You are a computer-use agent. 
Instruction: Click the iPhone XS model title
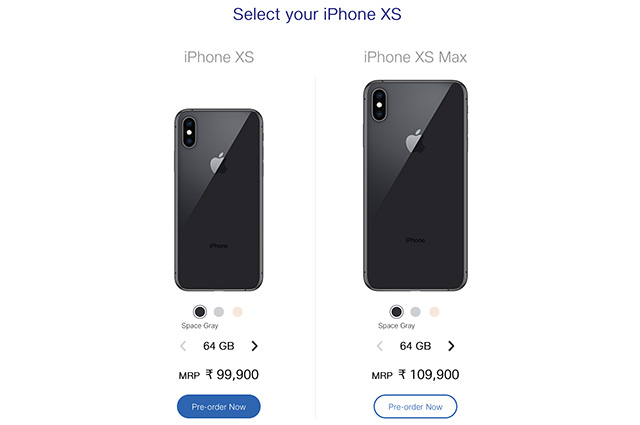(x=219, y=57)
